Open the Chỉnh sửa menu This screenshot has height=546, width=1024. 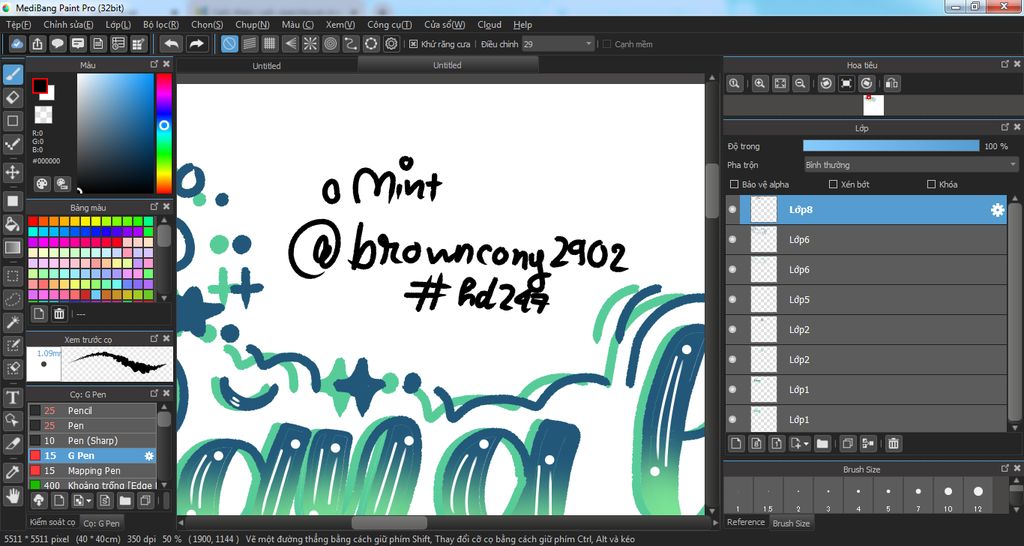68,25
